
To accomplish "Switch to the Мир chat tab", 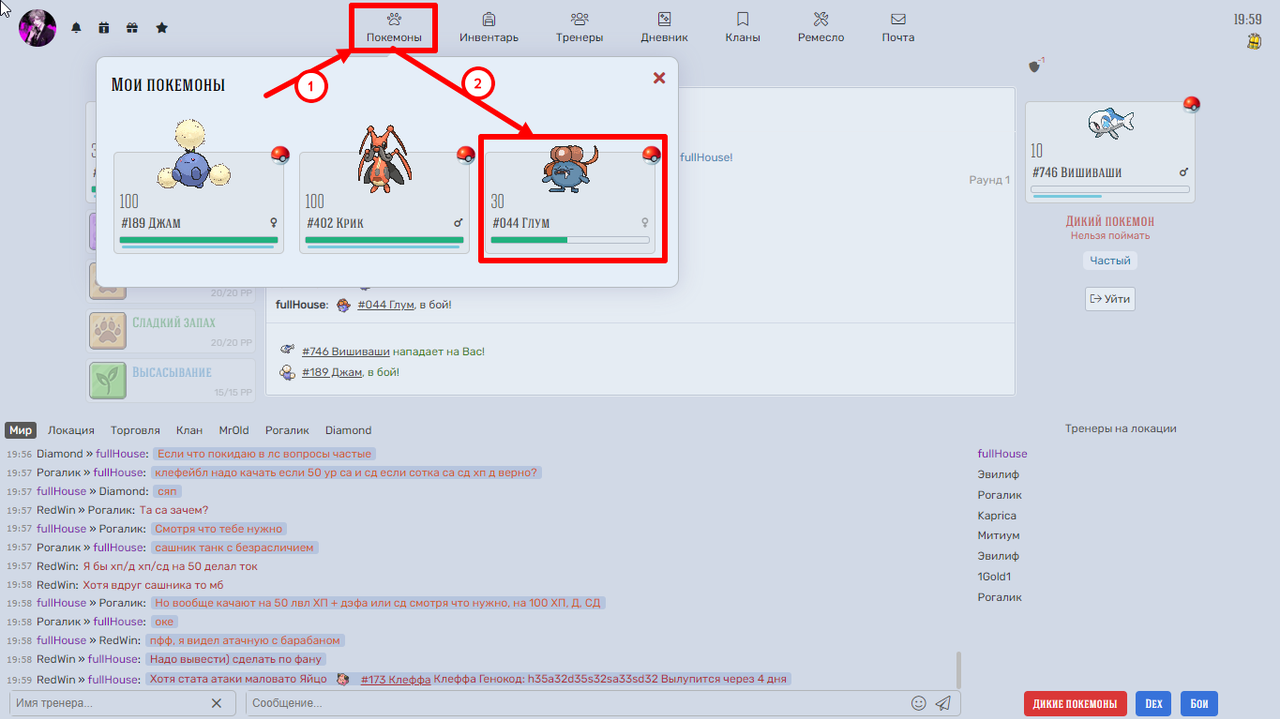I will 20,430.
